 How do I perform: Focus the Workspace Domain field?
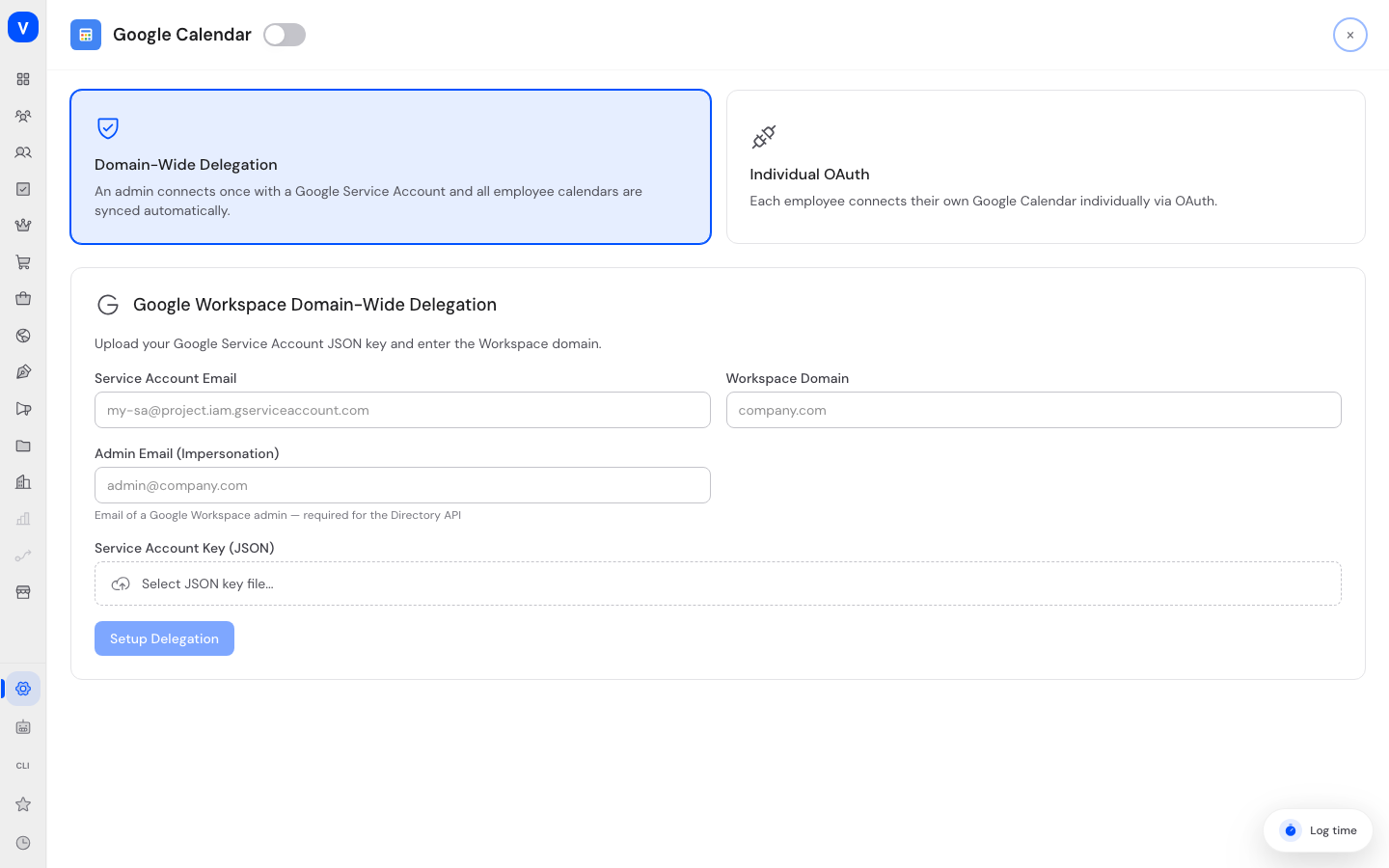tap(1034, 410)
